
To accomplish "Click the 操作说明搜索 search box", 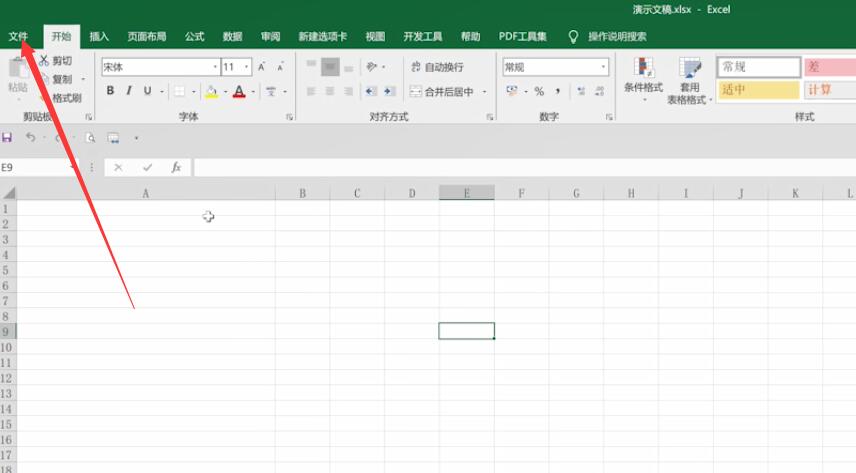I will (x=617, y=37).
